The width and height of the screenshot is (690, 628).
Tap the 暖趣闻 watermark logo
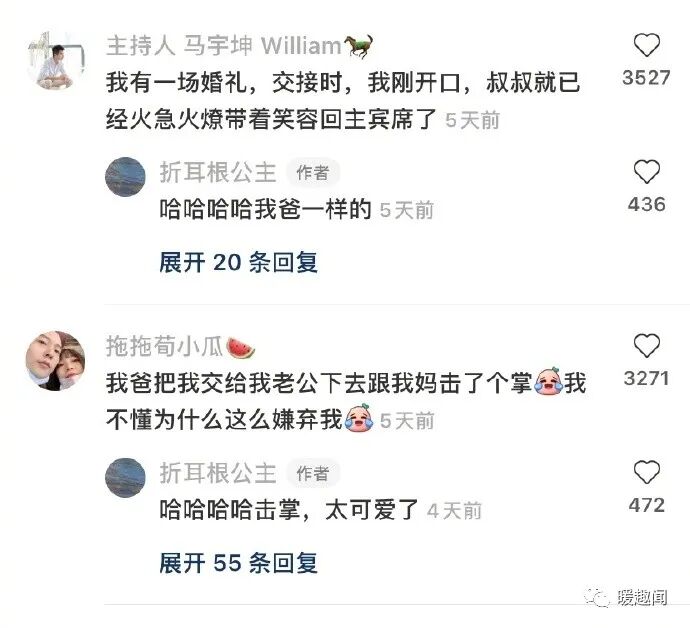(x=626, y=597)
